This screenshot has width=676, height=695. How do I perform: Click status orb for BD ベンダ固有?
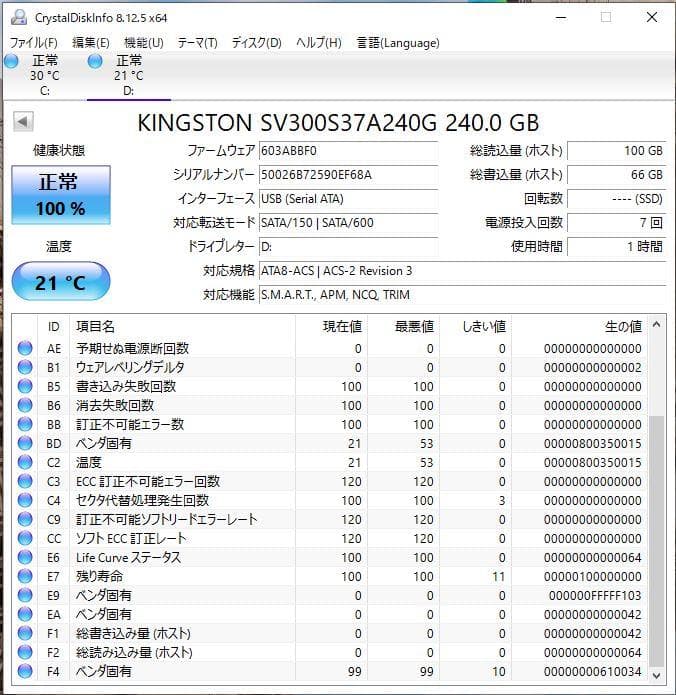(25, 443)
